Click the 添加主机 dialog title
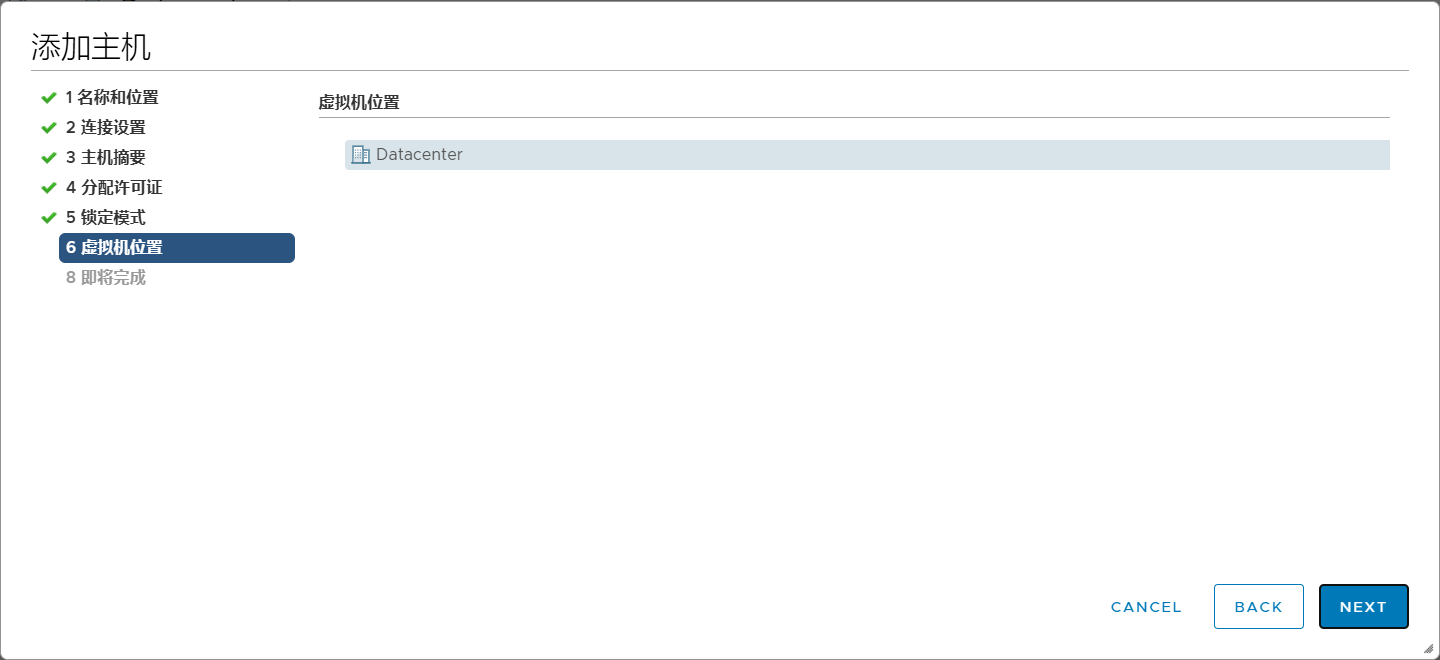This screenshot has height=660, width=1440. 91,47
